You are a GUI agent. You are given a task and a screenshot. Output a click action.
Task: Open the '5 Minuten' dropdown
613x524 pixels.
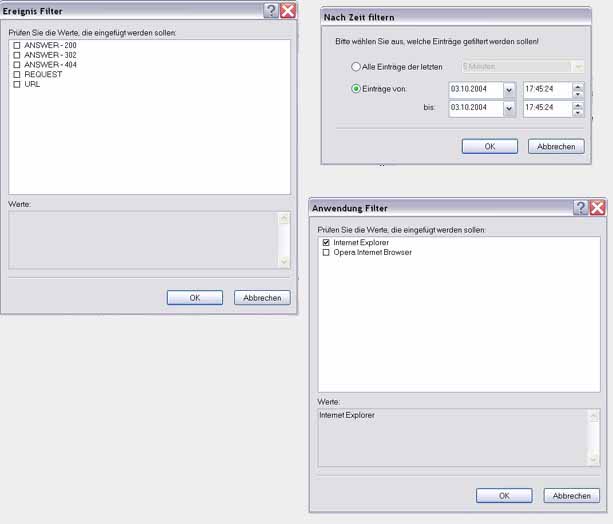[577, 66]
